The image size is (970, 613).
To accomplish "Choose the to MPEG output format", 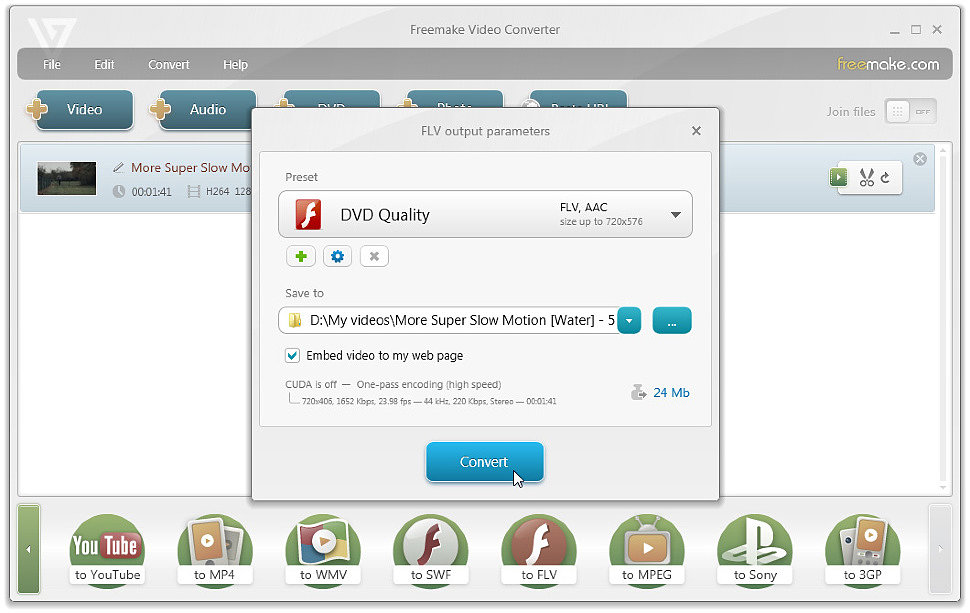I will (646, 549).
